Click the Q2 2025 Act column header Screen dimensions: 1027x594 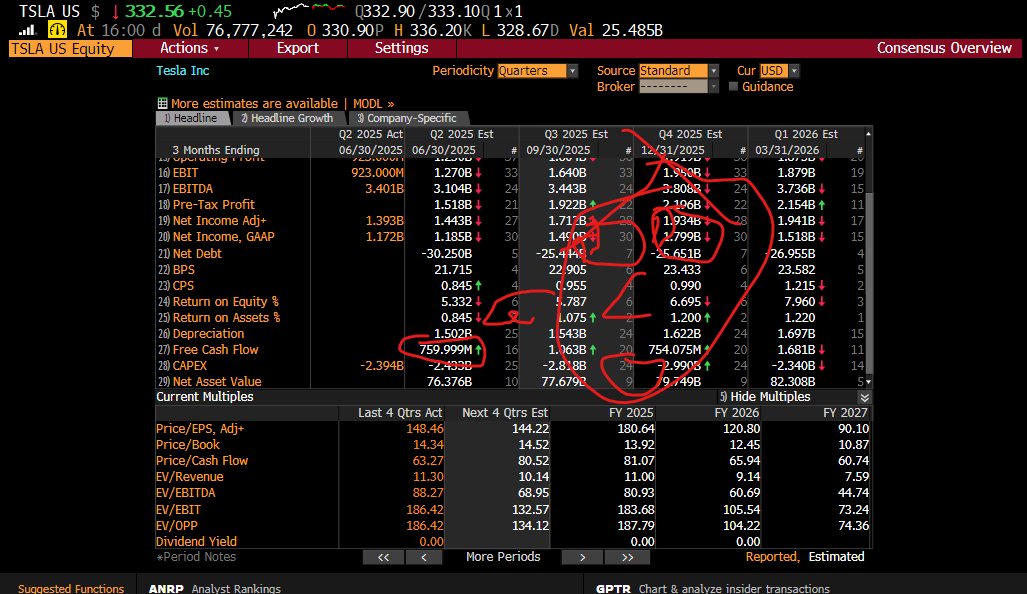point(370,134)
